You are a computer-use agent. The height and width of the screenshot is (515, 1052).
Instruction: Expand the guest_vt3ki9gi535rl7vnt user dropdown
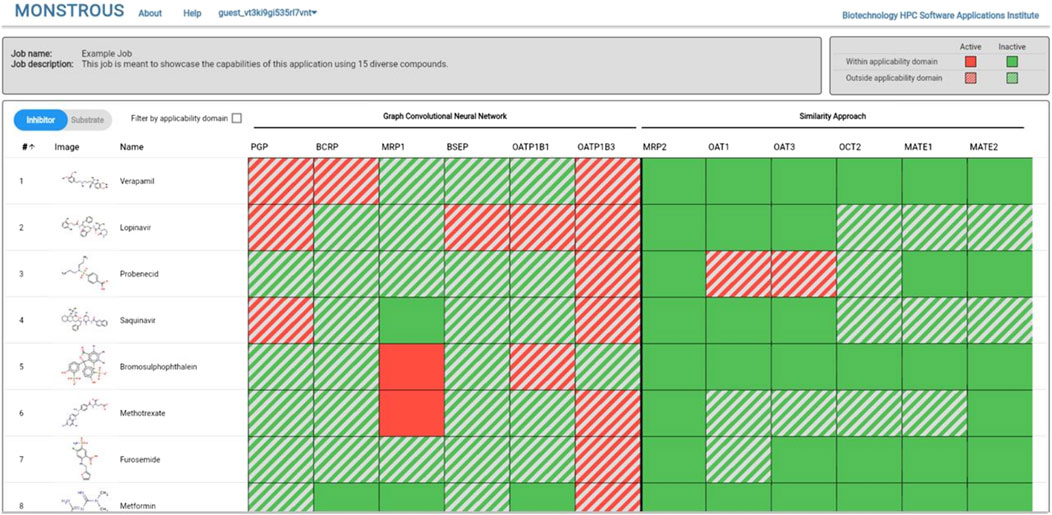(x=268, y=13)
